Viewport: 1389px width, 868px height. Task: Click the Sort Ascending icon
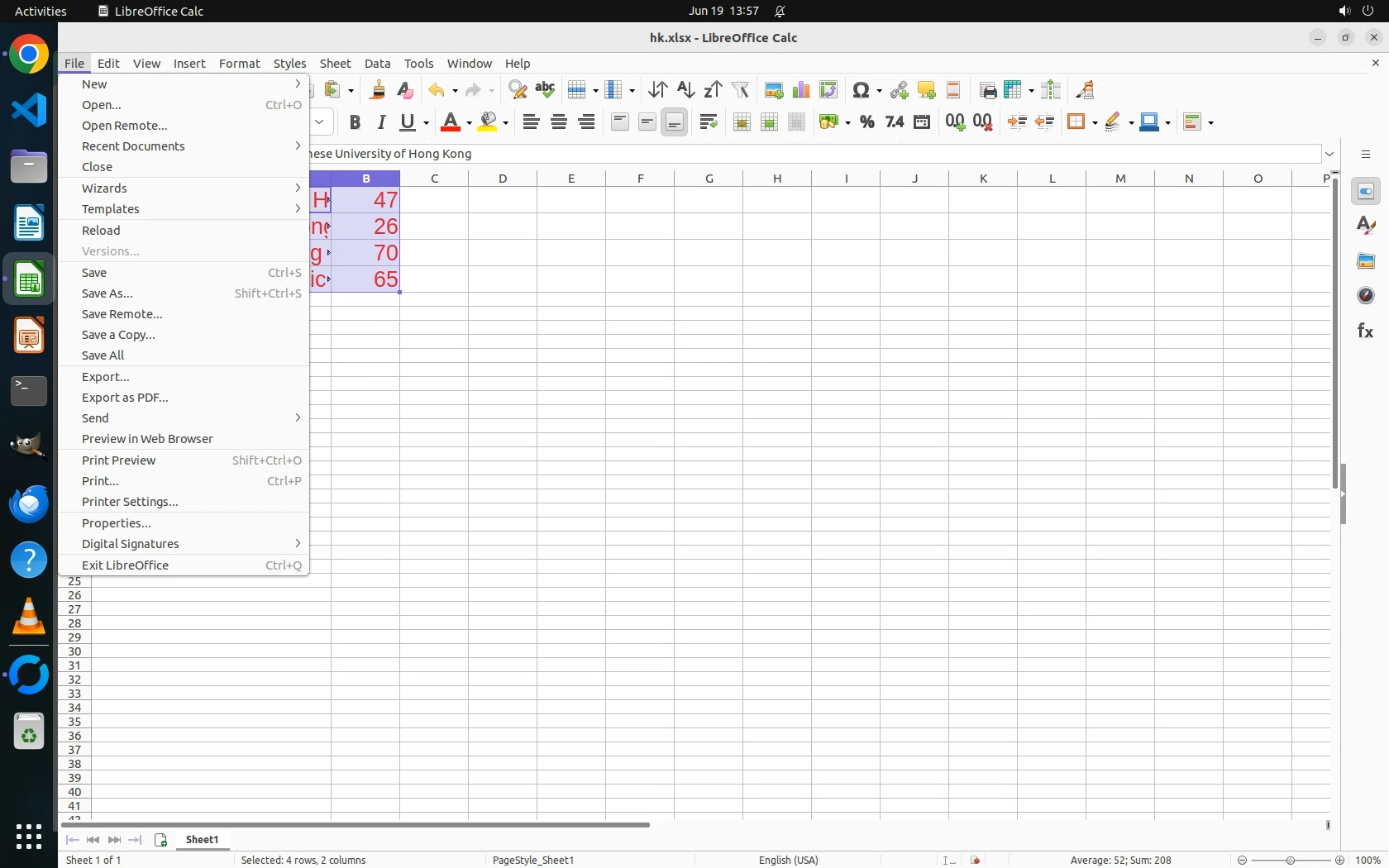(685, 90)
